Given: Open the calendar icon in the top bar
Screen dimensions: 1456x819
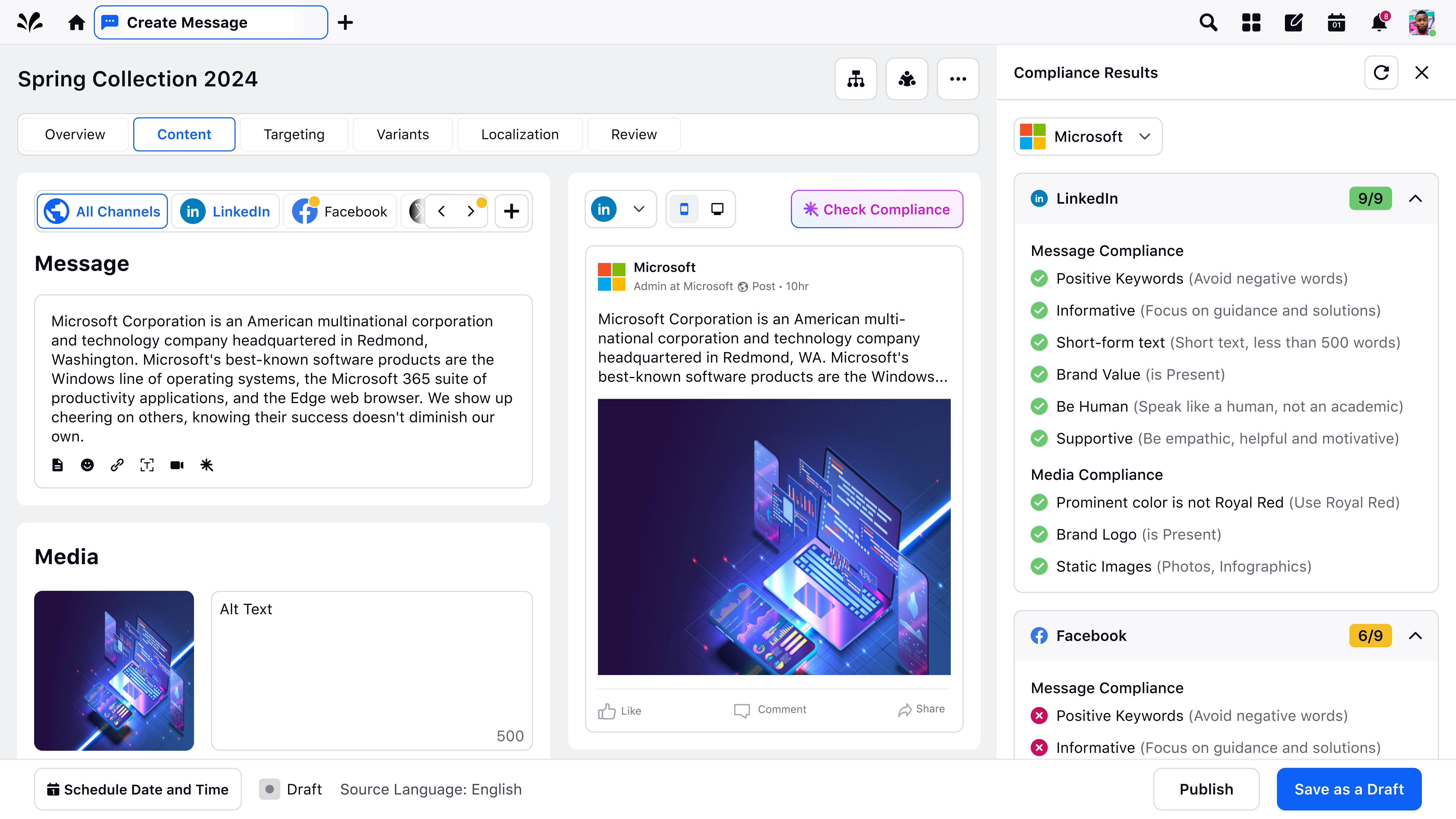Looking at the screenshot, I should pos(1336,23).
